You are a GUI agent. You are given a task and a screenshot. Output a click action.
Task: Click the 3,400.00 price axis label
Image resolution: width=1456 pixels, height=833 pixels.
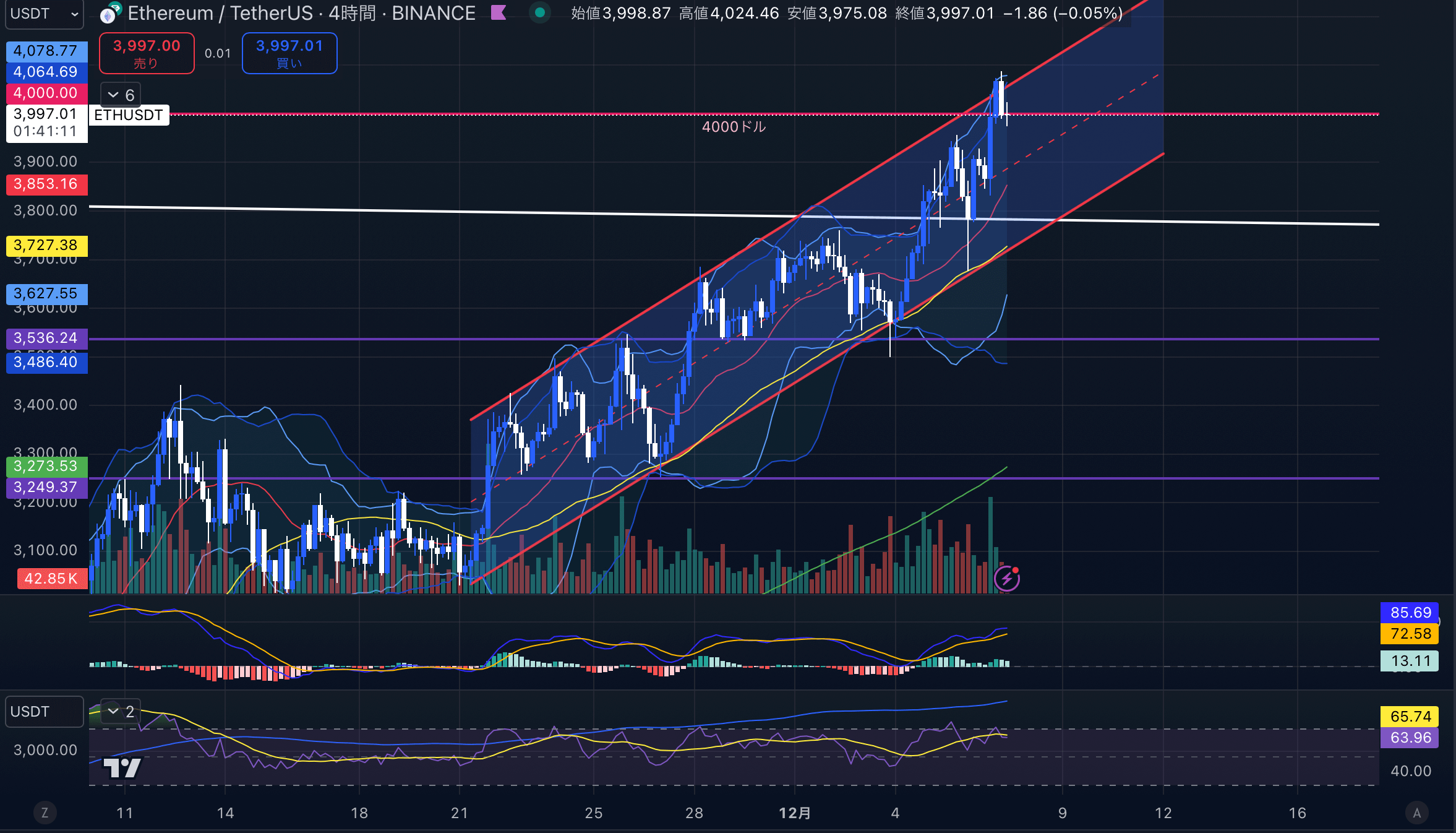tap(46, 405)
